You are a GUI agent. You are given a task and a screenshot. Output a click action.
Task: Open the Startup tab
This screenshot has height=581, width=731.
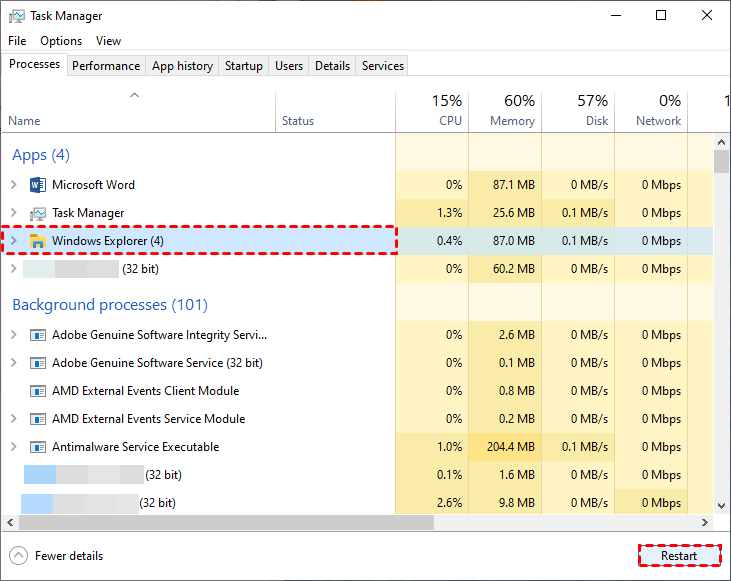click(x=243, y=66)
